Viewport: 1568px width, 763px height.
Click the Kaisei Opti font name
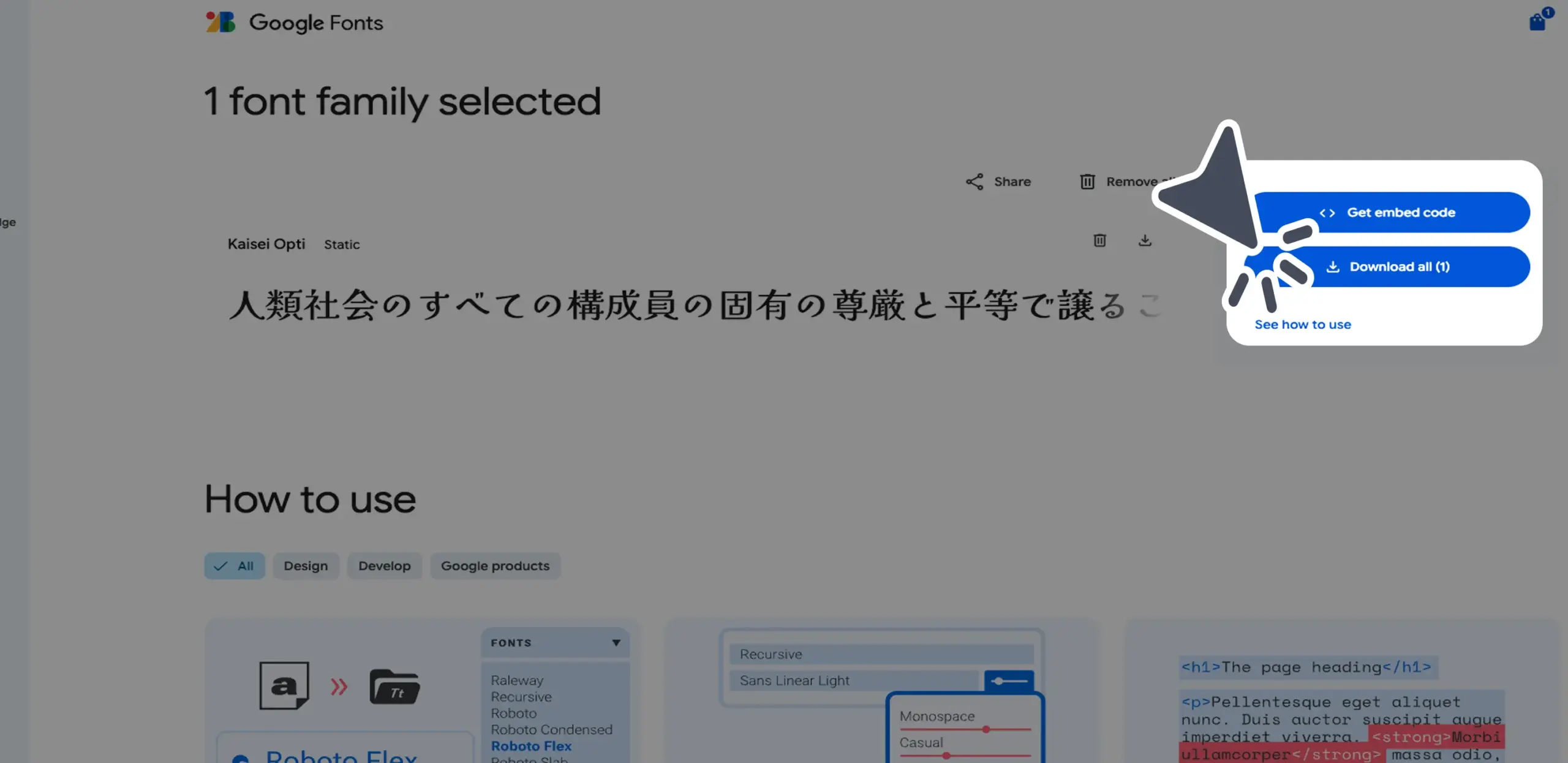click(266, 244)
